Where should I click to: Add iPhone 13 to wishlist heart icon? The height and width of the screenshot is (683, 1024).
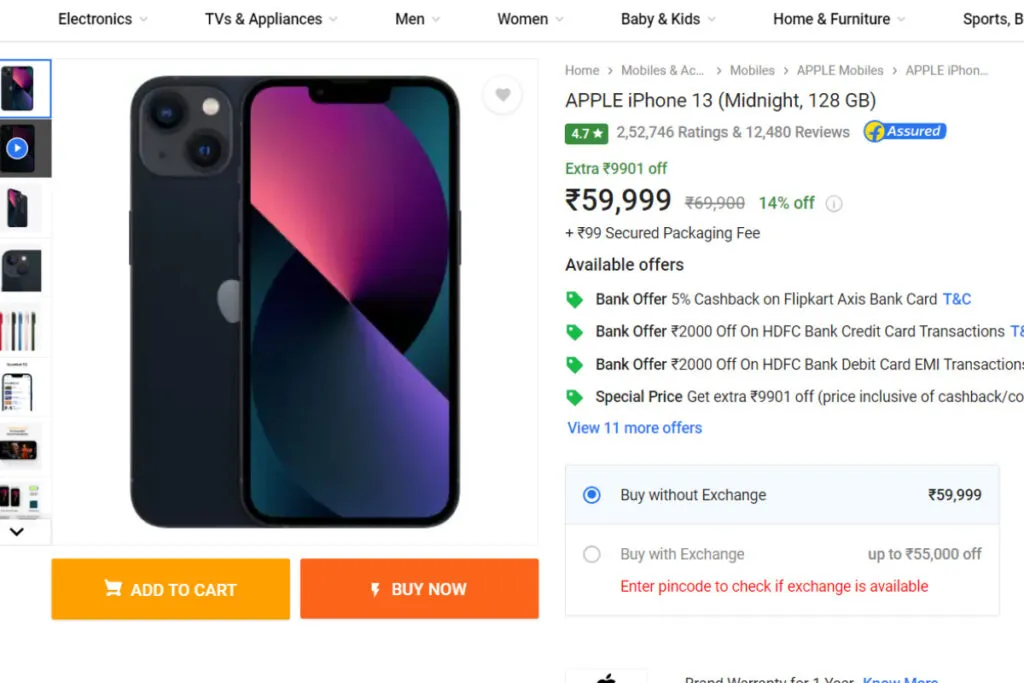[x=502, y=95]
